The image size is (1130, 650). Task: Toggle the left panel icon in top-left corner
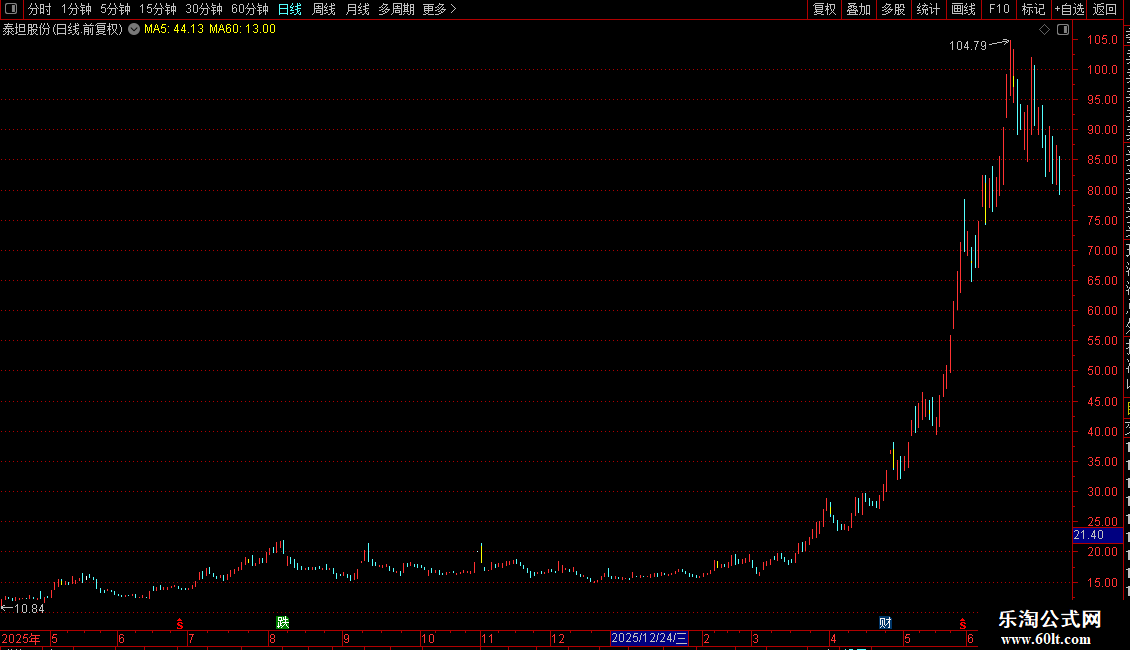pyautogui.click(x=11, y=9)
